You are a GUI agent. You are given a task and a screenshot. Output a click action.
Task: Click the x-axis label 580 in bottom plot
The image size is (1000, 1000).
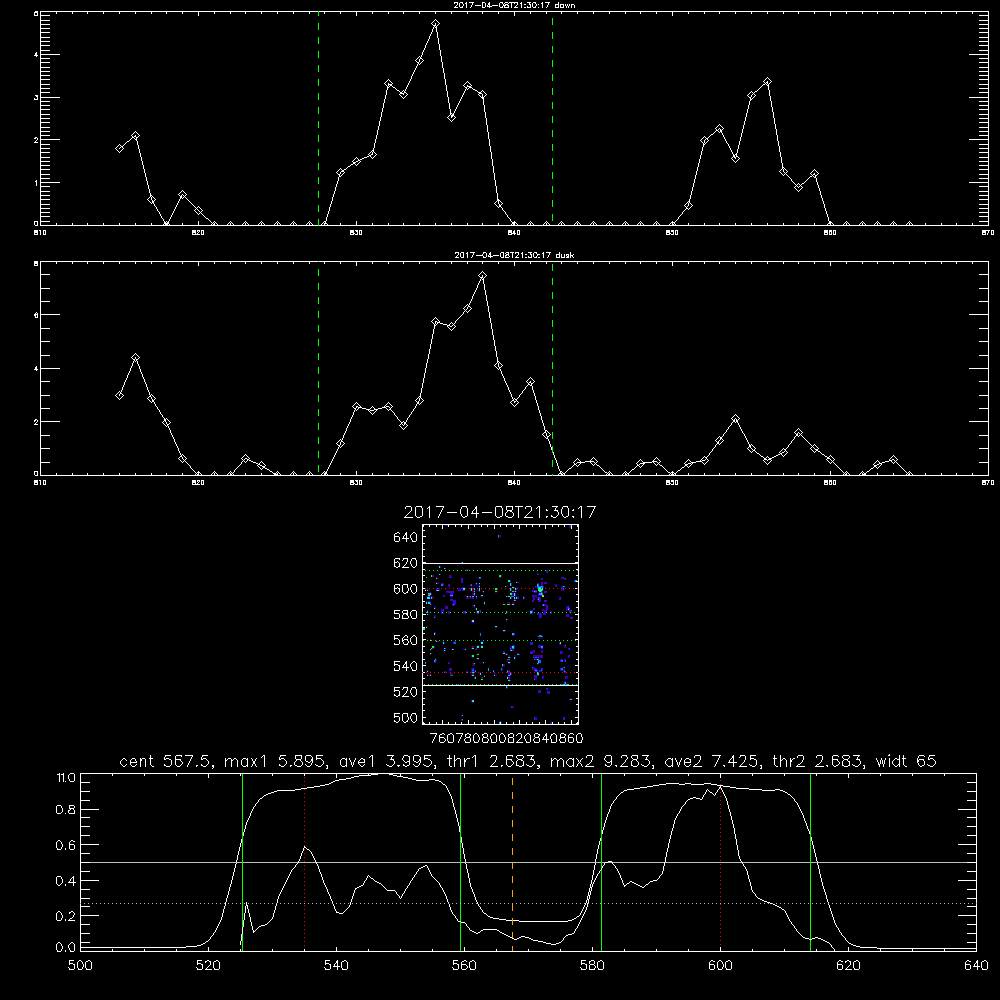(x=592, y=966)
